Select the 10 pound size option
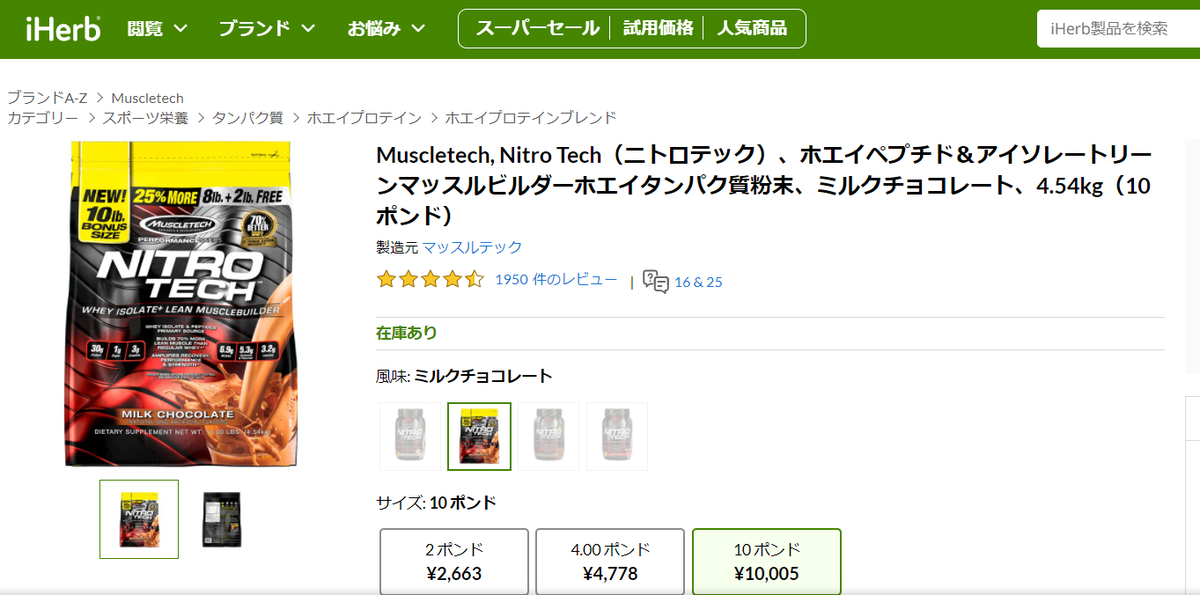Viewport: 1200px width, 595px height. coord(767,562)
